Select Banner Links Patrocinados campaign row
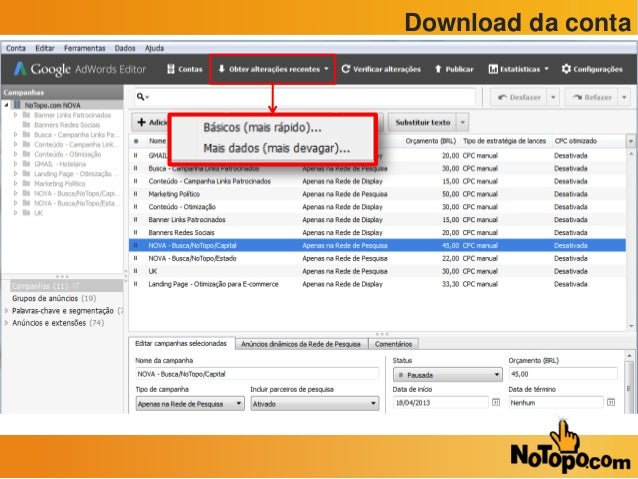This screenshot has height=479, width=638. pyautogui.click(x=377, y=220)
